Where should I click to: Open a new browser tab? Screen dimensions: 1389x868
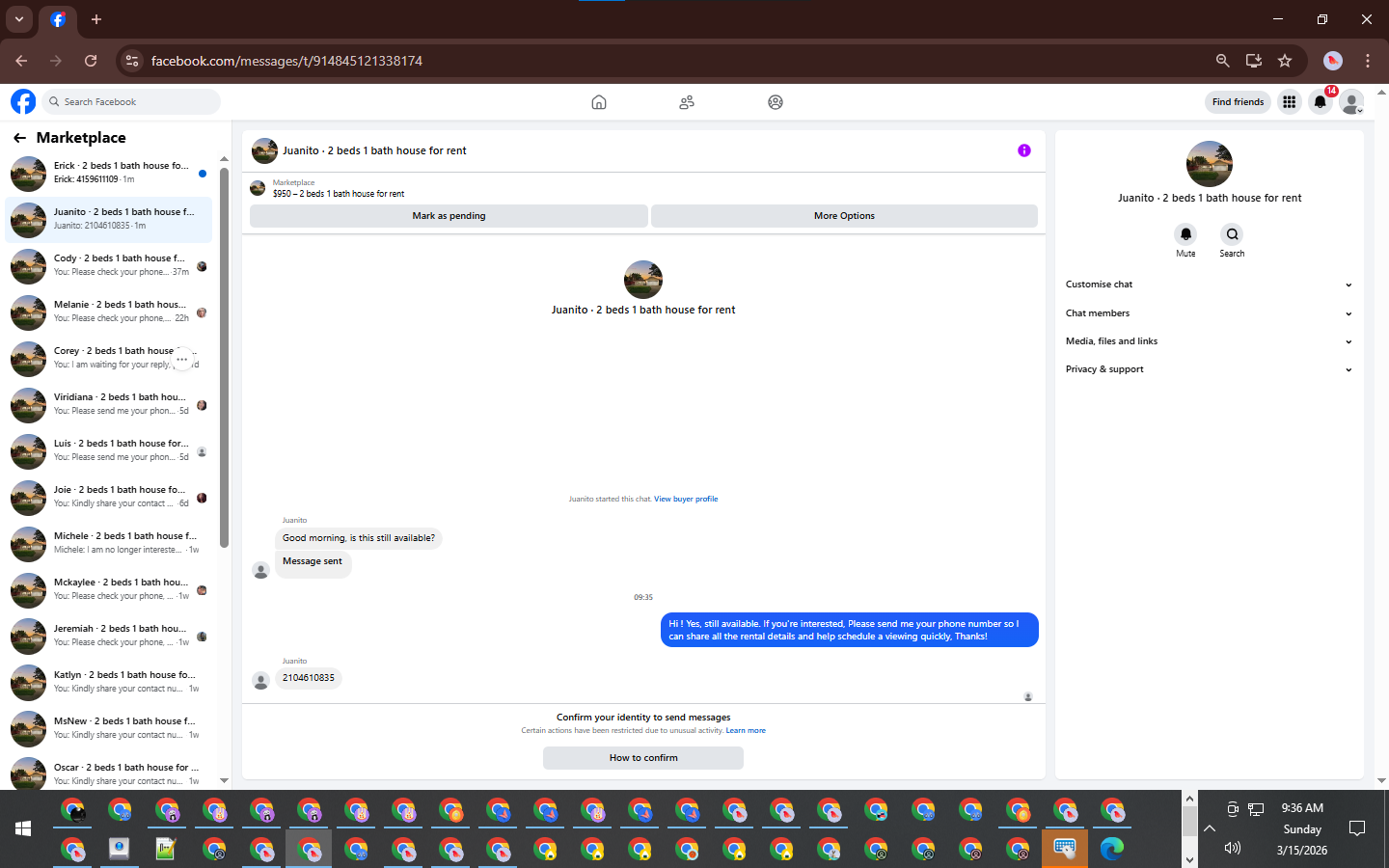[96, 19]
